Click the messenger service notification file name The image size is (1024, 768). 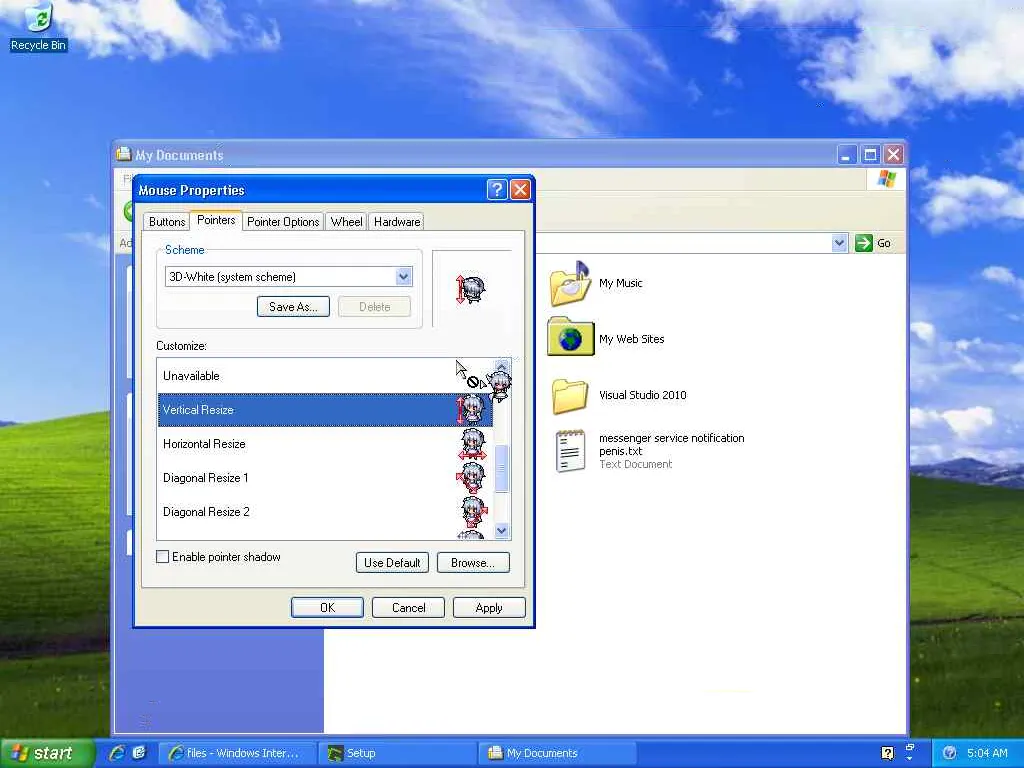tap(671, 444)
